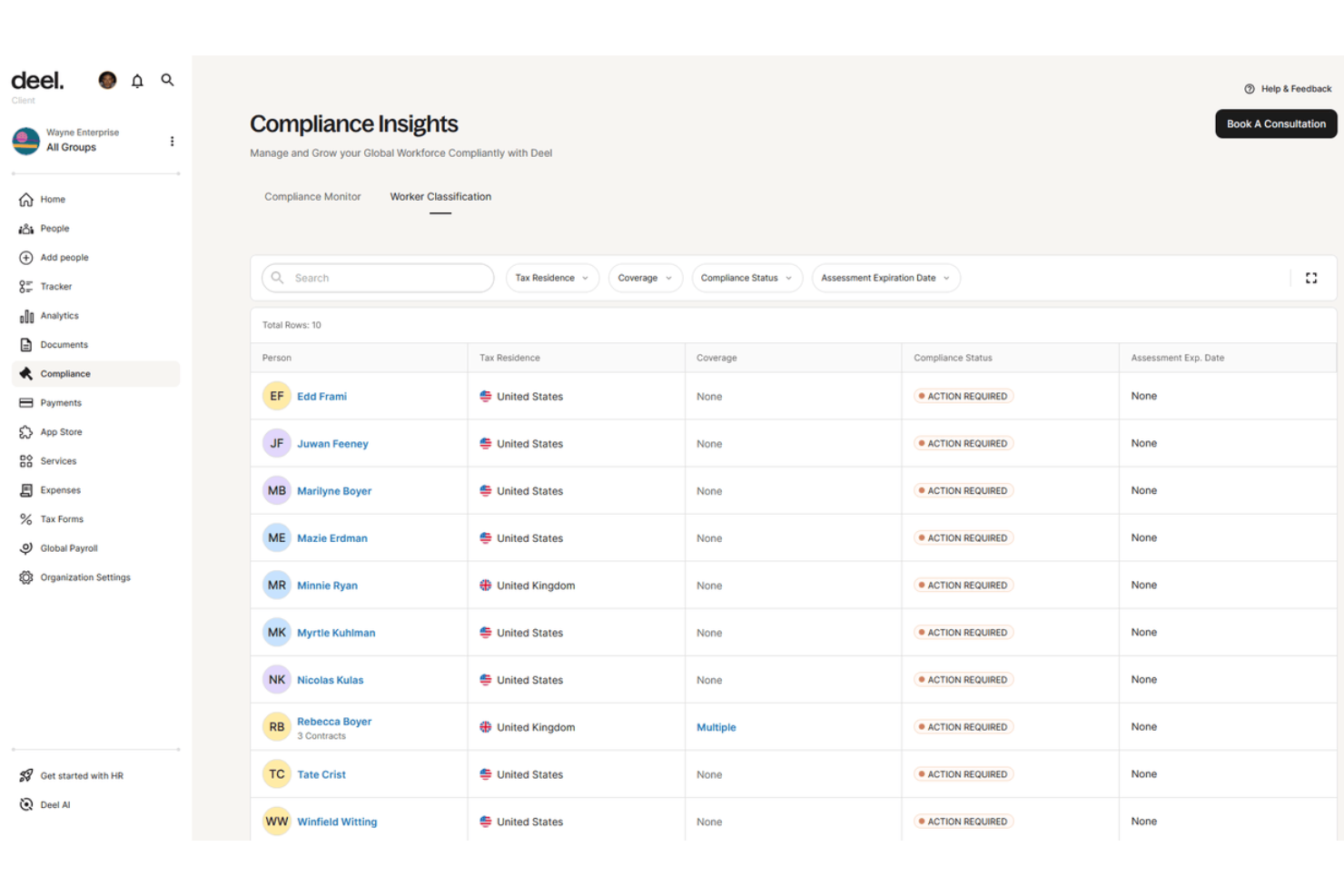
Task: Click the Tax Residence column header
Action: (x=509, y=358)
